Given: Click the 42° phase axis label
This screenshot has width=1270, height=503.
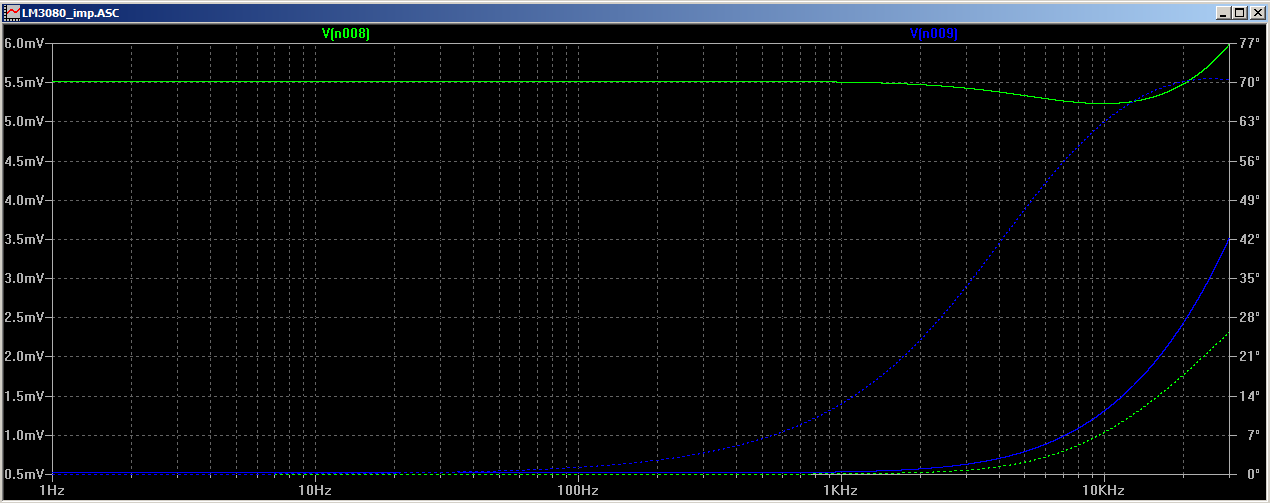Looking at the screenshot, I should [1248, 239].
